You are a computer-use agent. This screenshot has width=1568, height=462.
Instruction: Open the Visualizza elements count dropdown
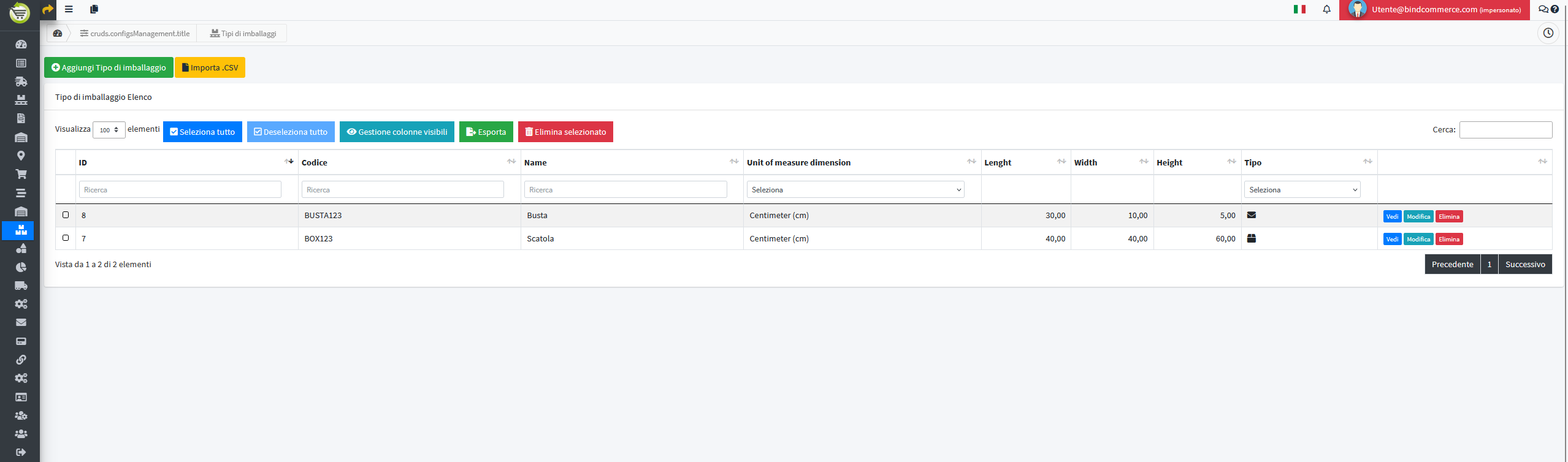point(109,130)
